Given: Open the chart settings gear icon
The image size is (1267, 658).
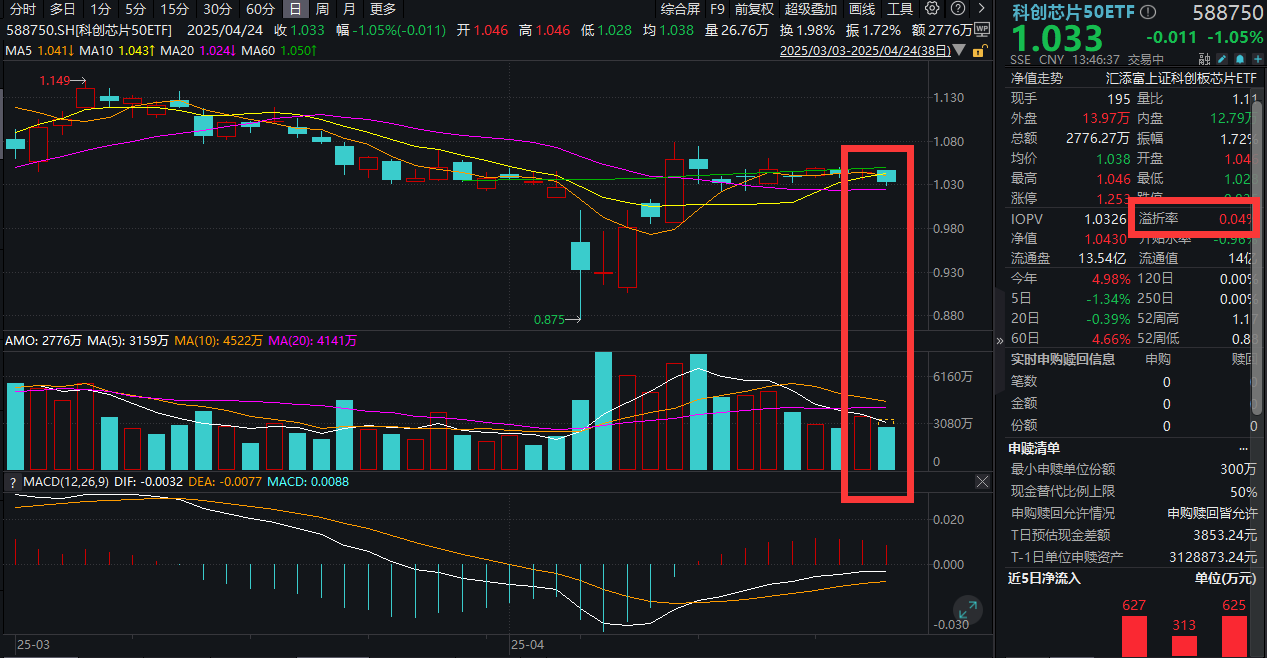Looking at the screenshot, I should click(931, 8).
